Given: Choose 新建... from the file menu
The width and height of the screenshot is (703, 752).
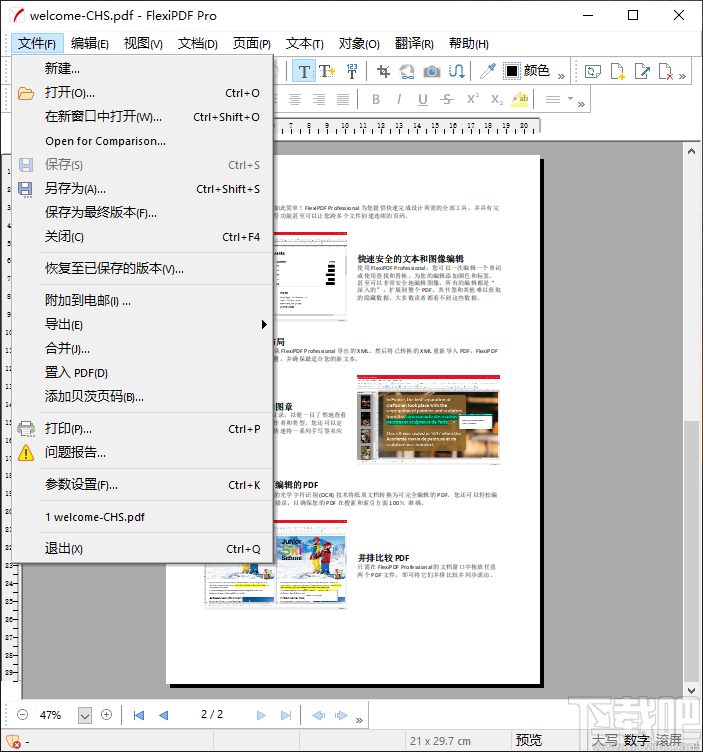Looking at the screenshot, I should (142, 69).
